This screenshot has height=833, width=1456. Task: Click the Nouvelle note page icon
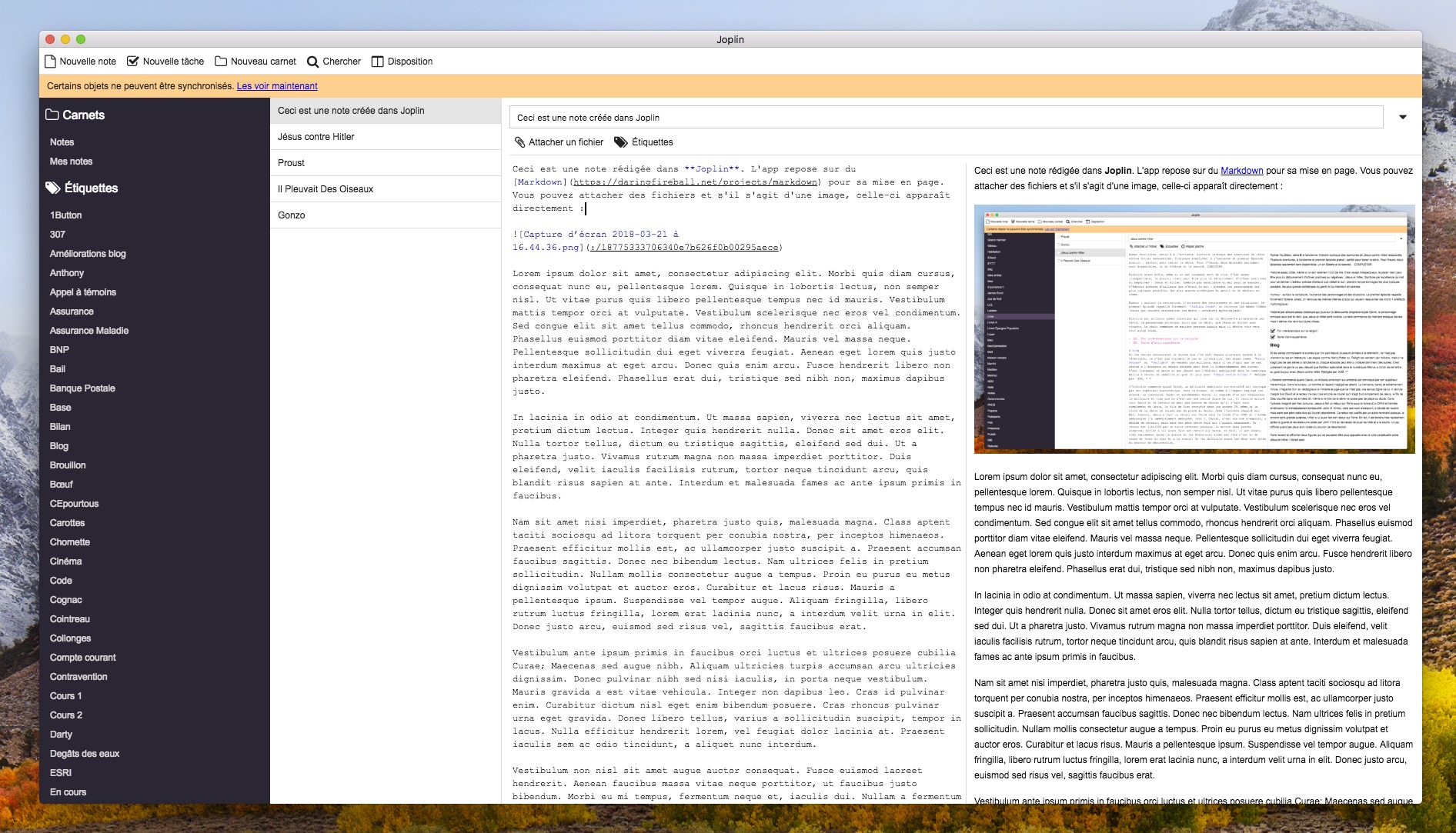point(51,62)
